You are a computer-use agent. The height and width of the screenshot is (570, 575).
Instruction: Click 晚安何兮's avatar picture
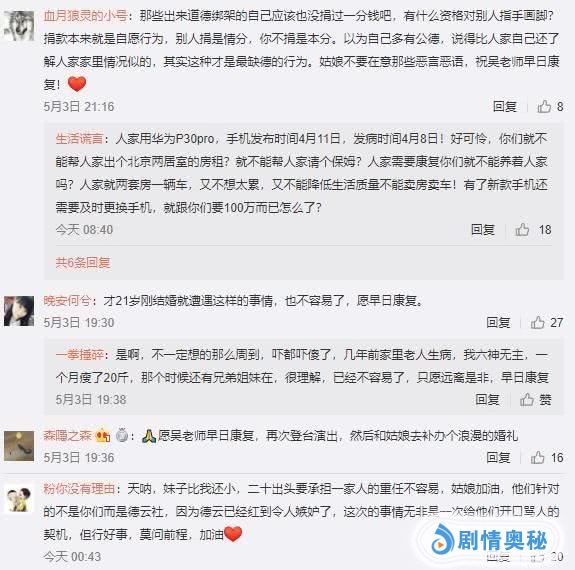[19, 311]
